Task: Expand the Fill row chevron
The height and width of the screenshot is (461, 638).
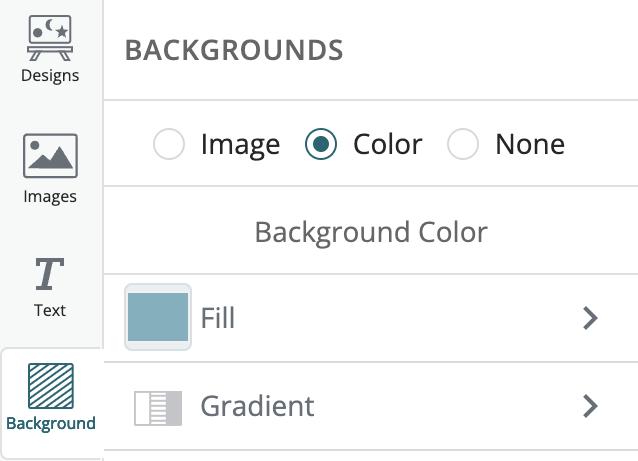Action: point(590,318)
